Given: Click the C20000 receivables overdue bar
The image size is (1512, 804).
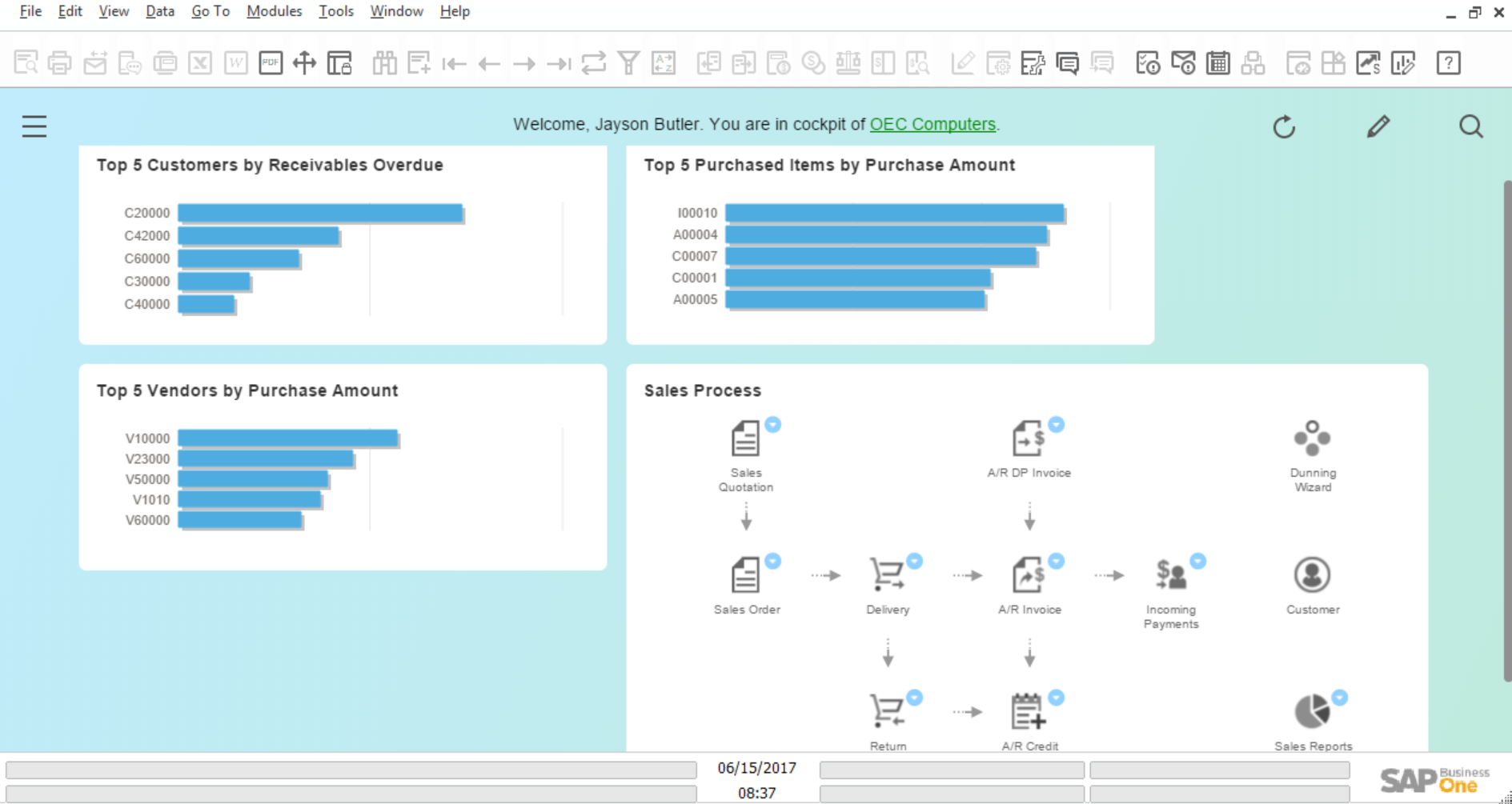Looking at the screenshot, I should [320, 213].
